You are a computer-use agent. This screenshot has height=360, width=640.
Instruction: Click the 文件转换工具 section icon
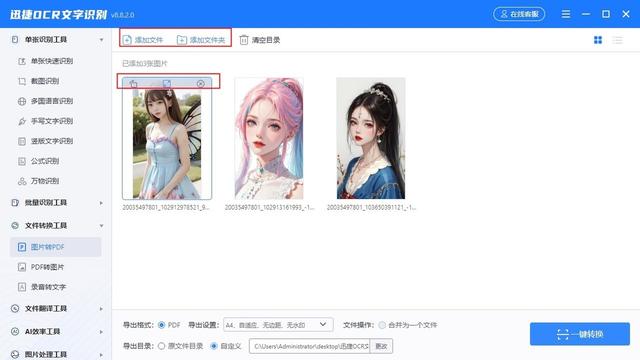tap(15, 225)
